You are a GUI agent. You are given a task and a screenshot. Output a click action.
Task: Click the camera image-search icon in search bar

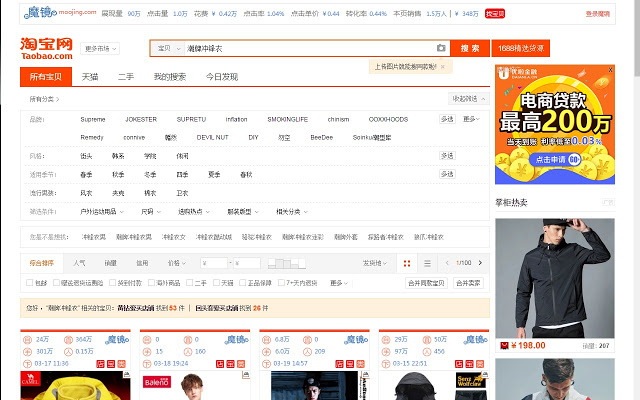point(441,48)
